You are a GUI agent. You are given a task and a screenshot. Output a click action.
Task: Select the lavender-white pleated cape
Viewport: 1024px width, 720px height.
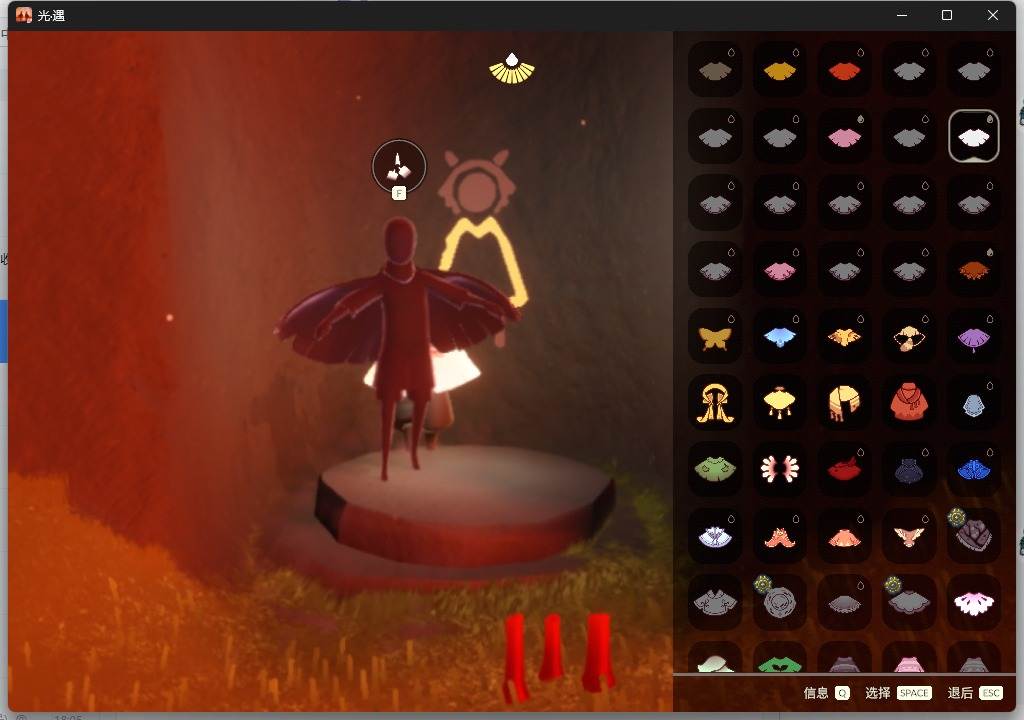pos(715,536)
